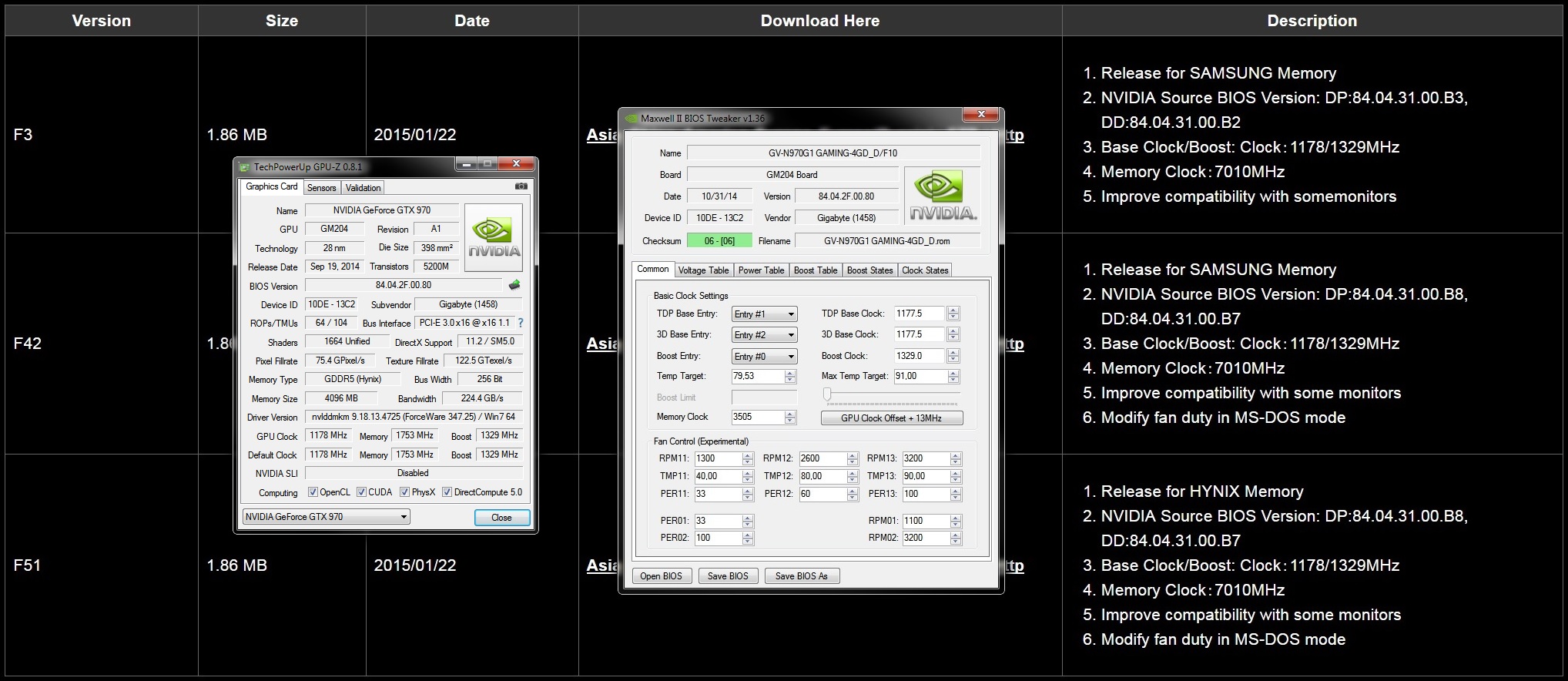Screen dimensions: 1568x681
Task: Click the Close button in GPU-Z
Action: pyautogui.click(x=501, y=518)
